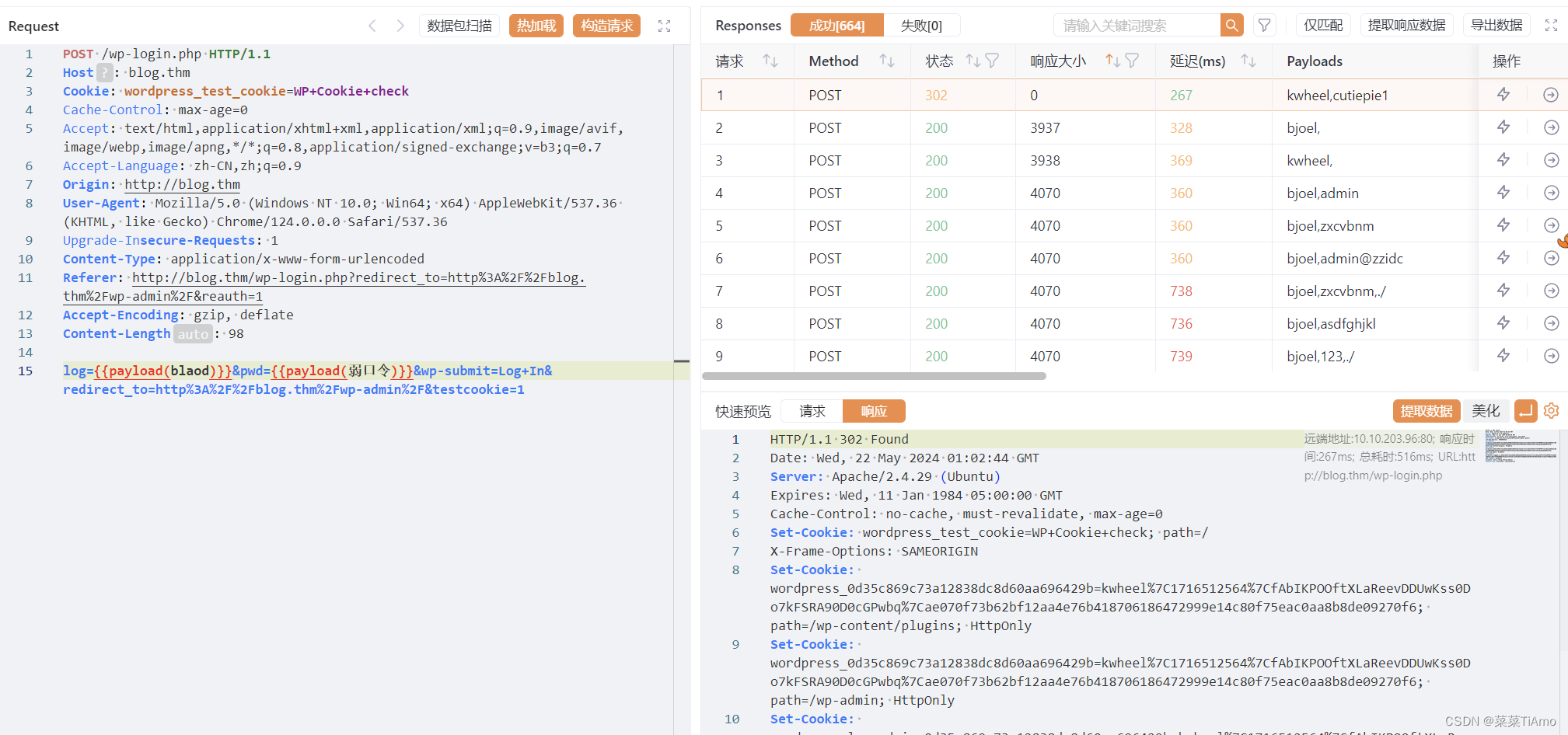
Task: Select status 302 cell in row 1
Action: tap(962, 95)
